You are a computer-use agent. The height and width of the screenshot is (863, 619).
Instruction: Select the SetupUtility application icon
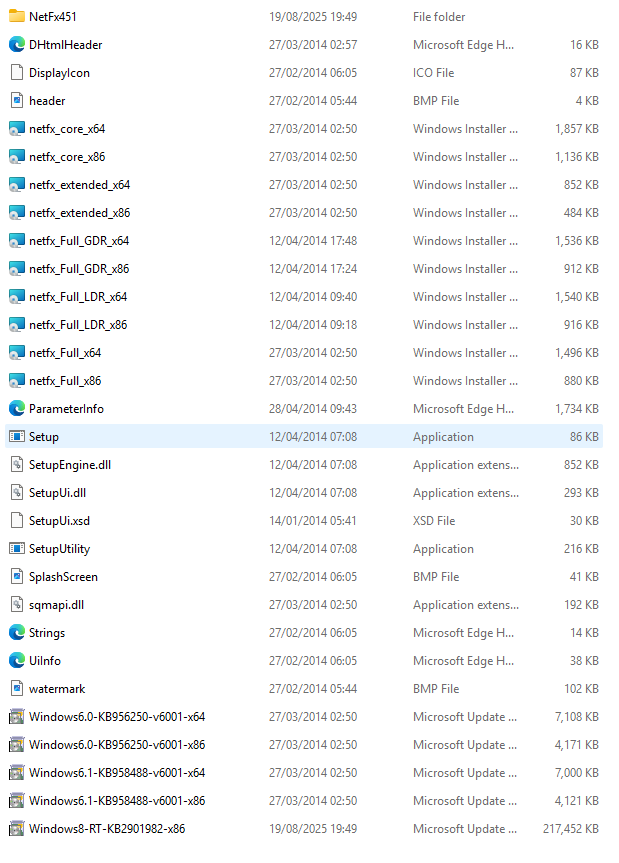pyautogui.click(x=17, y=549)
